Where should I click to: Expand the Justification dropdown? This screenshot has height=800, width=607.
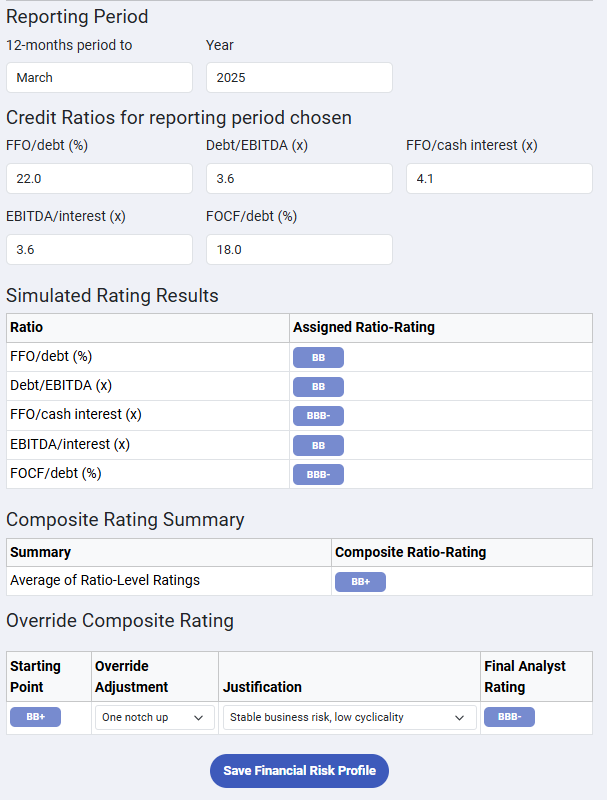pos(348,717)
